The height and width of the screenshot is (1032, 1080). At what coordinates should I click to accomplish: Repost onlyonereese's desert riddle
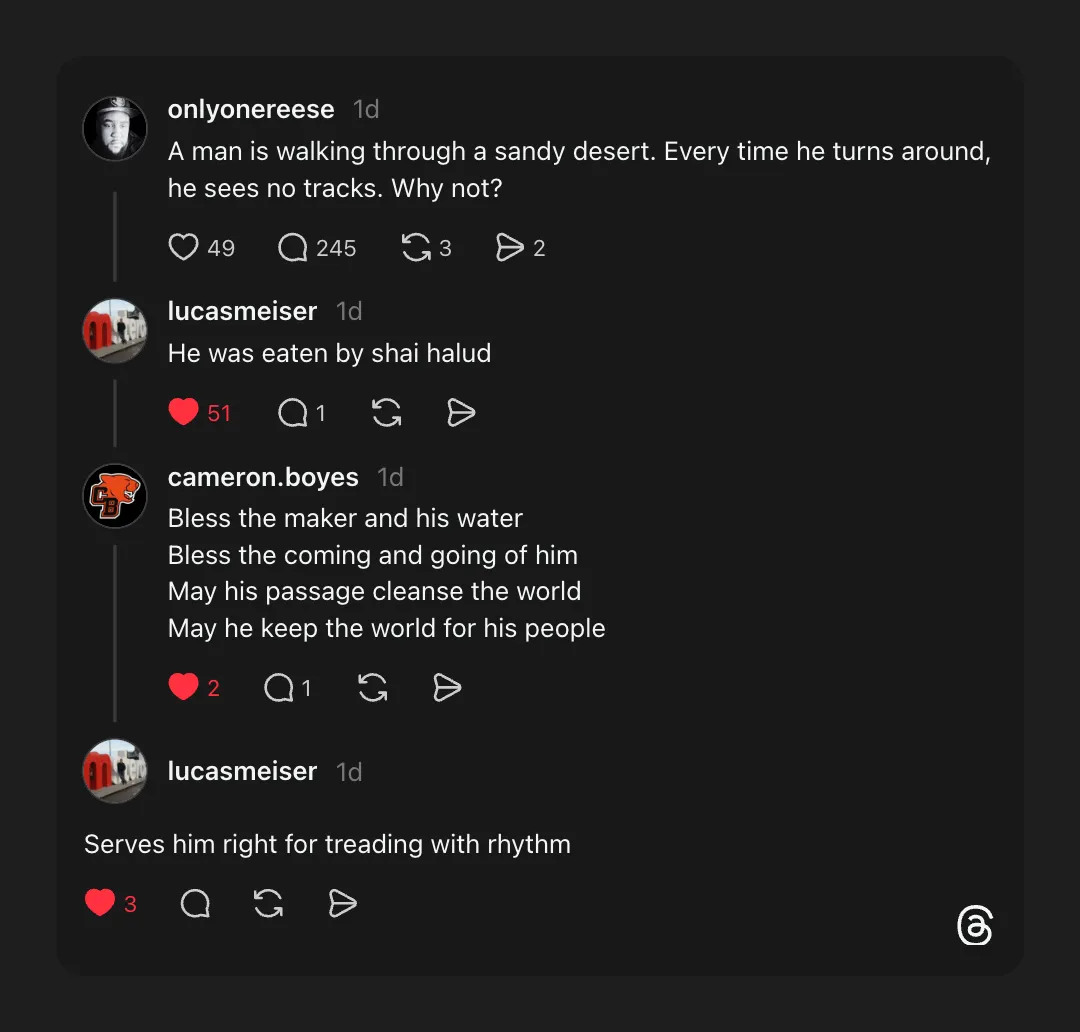[416, 248]
